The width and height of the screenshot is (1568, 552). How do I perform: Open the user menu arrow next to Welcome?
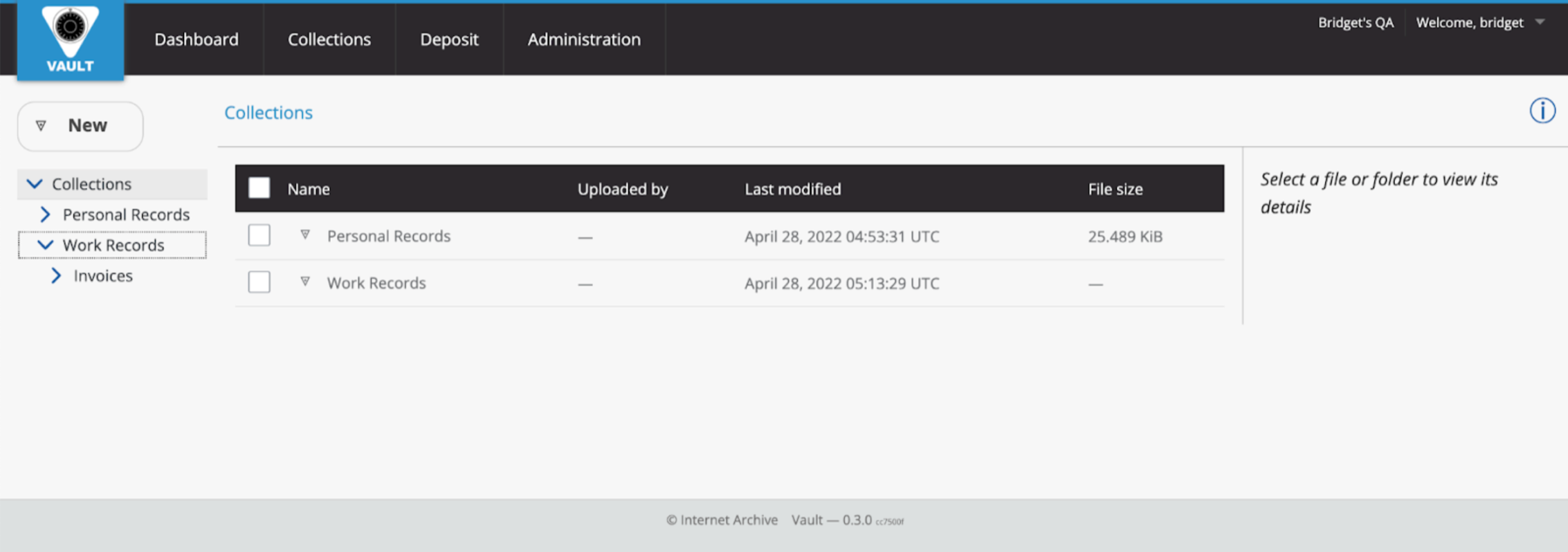point(1540,22)
